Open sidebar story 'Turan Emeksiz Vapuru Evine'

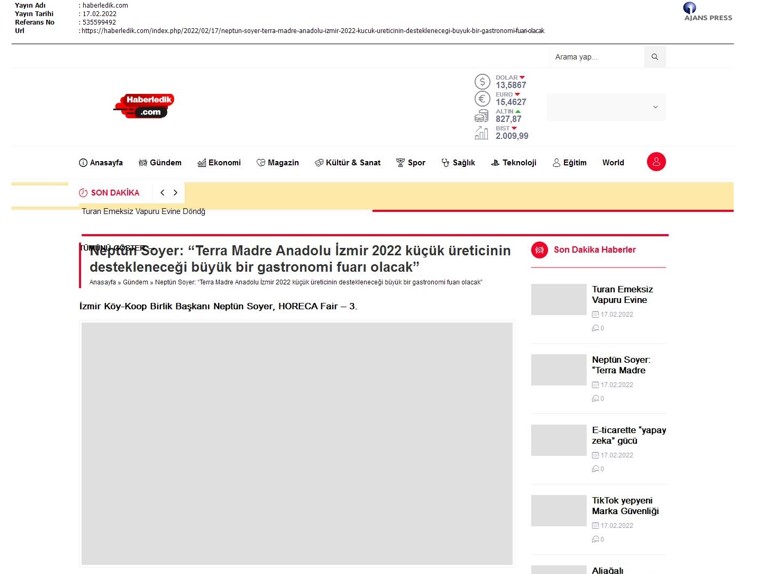coord(622,294)
